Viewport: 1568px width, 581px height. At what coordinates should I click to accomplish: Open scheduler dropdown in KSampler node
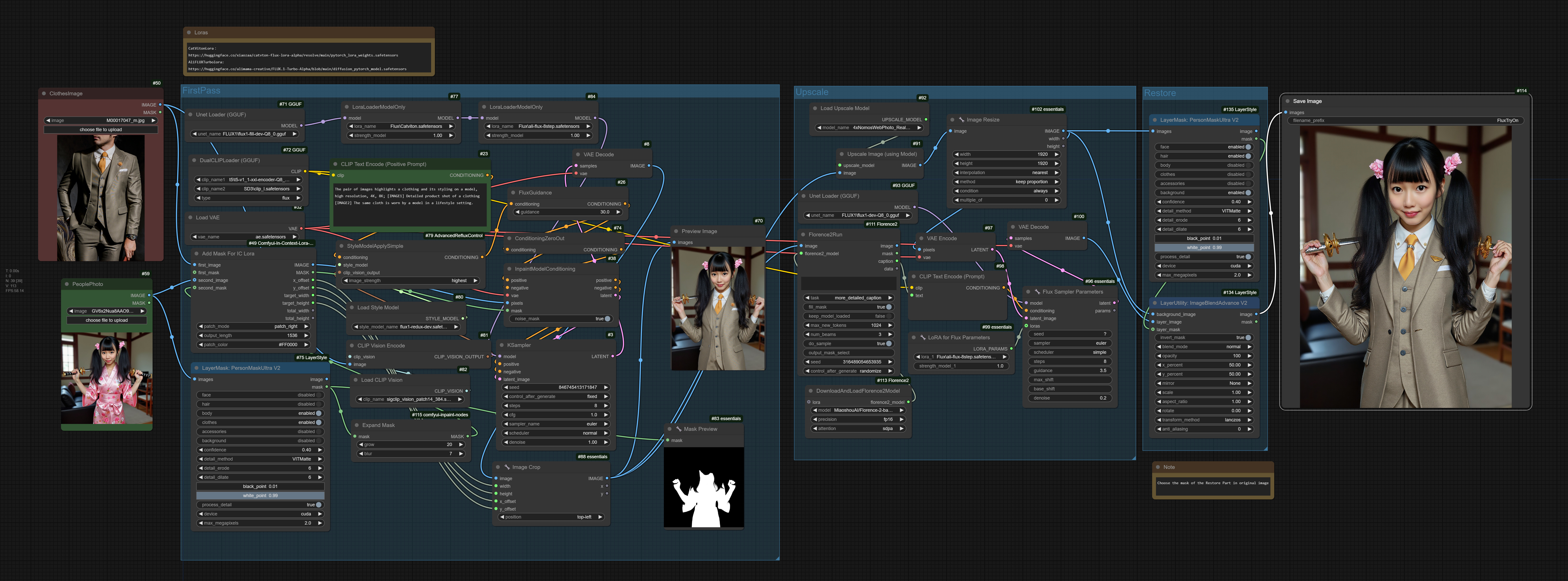click(556, 433)
